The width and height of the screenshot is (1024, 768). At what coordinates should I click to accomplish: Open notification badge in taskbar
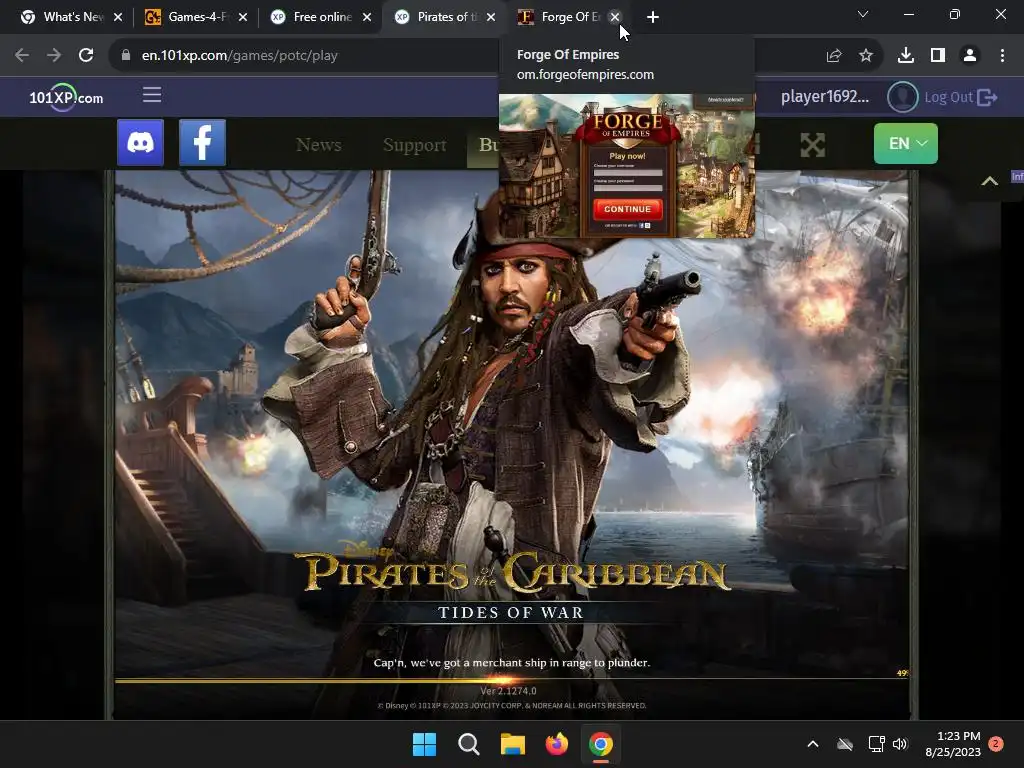coord(996,744)
